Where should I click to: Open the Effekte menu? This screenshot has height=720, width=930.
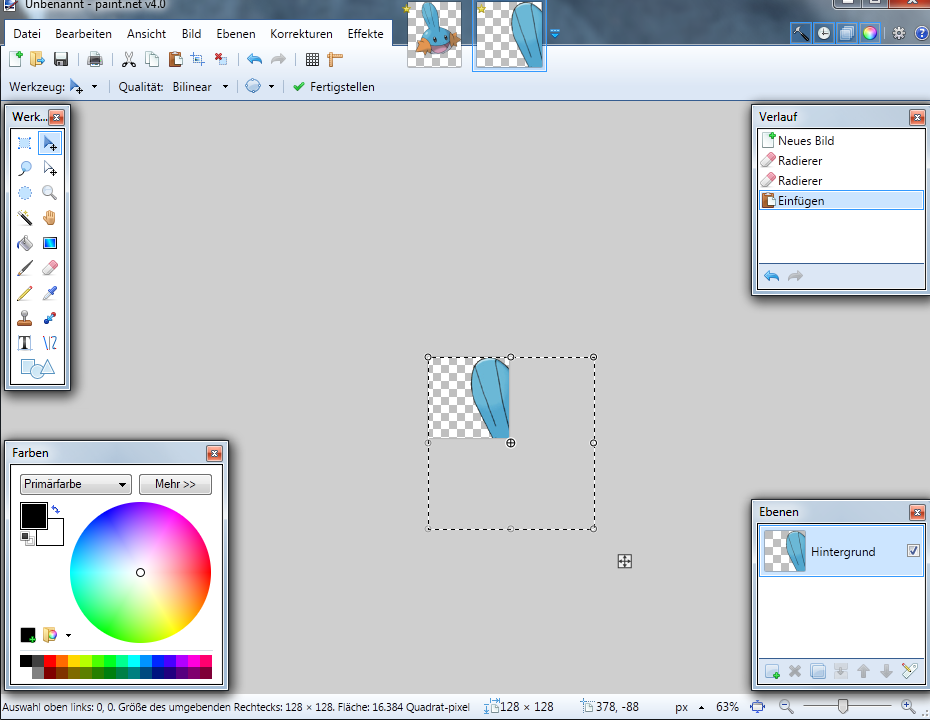click(365, 34)
